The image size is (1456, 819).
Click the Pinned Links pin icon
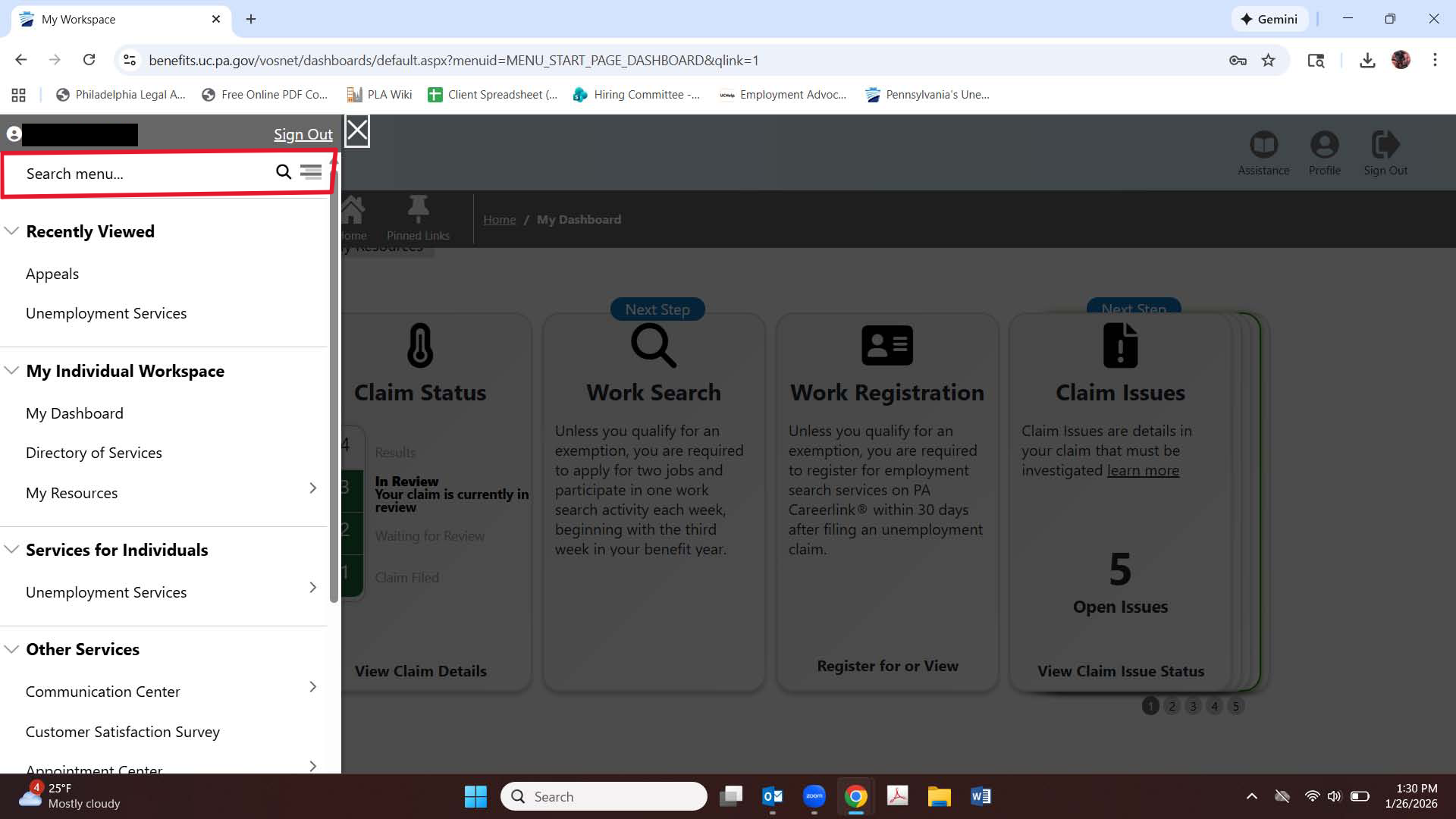[418, 209]
